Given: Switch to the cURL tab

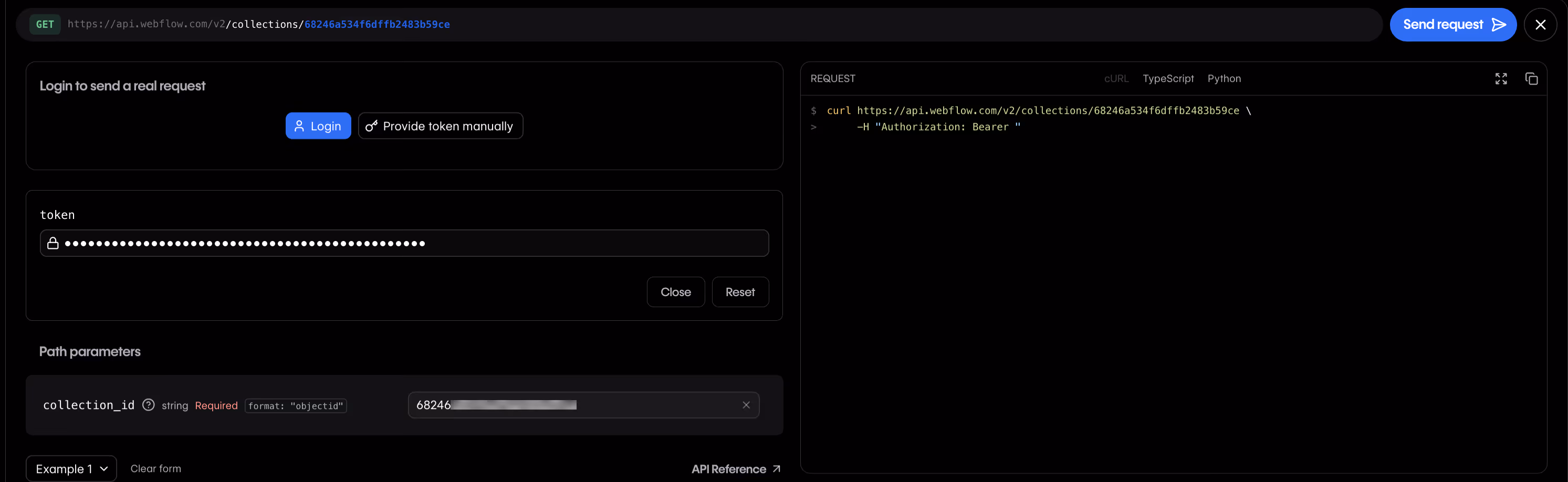Looking at the screenshot, I should coord(1116,79).
